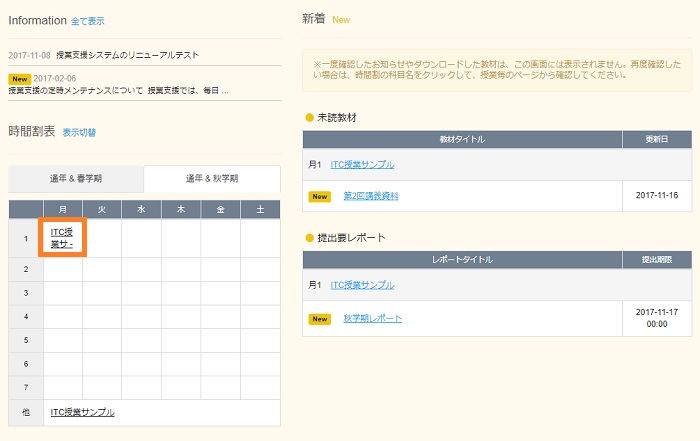
Task: Click the yellow bullet beside 未読教材
Action: click(x=309, y=118)
